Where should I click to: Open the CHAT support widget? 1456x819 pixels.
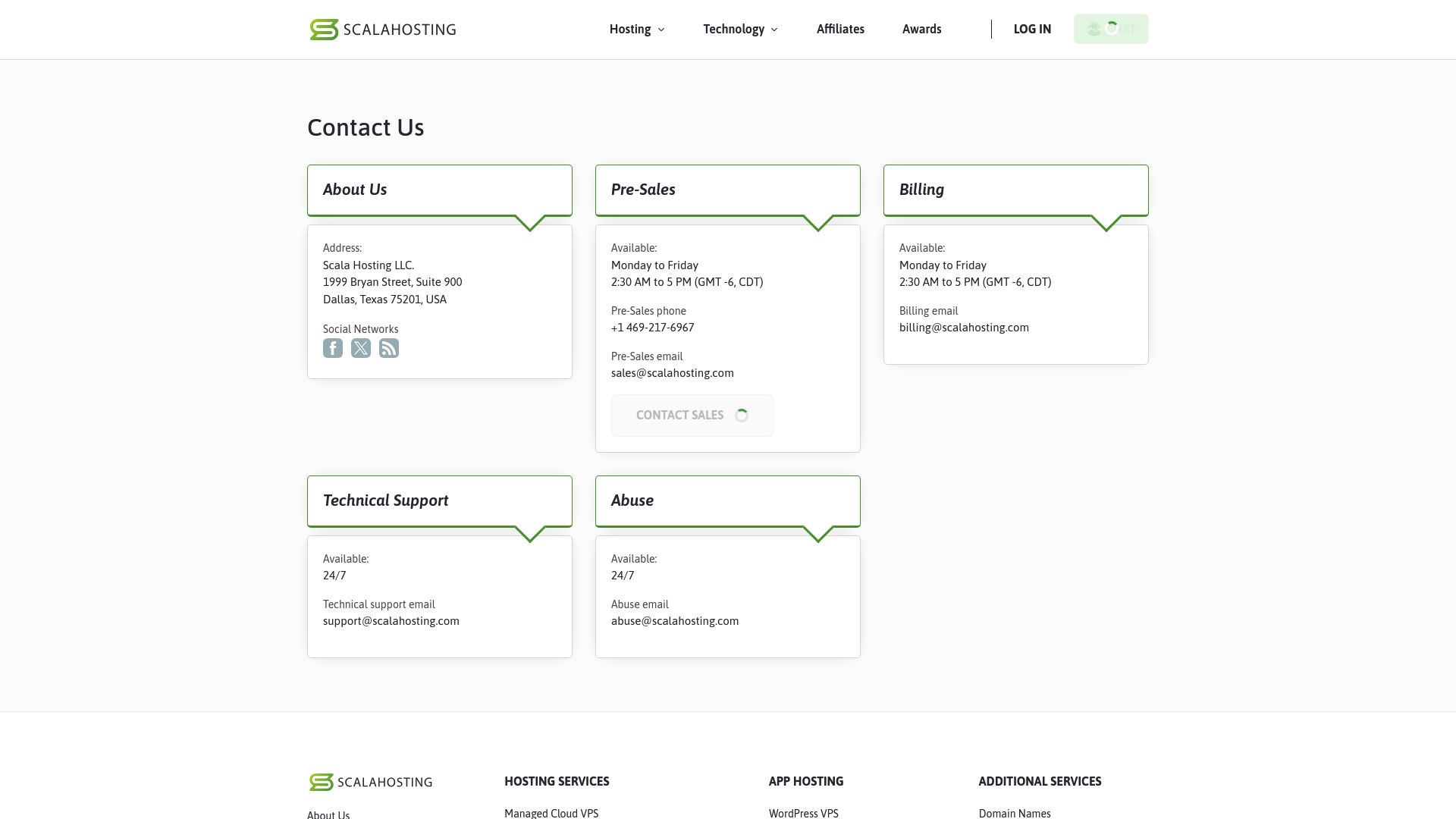pyautogui.click(x=1110, y=28)
